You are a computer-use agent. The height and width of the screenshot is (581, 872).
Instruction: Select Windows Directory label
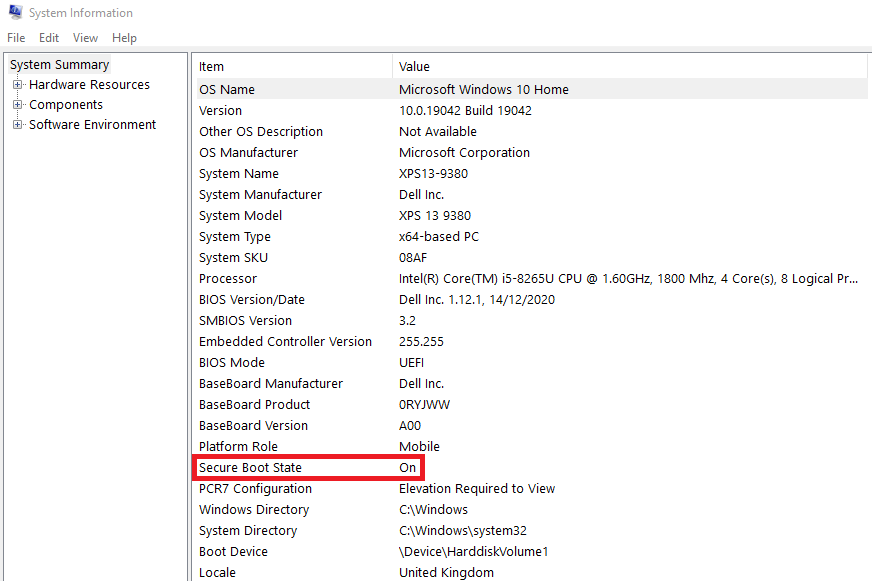coord(254,510)
